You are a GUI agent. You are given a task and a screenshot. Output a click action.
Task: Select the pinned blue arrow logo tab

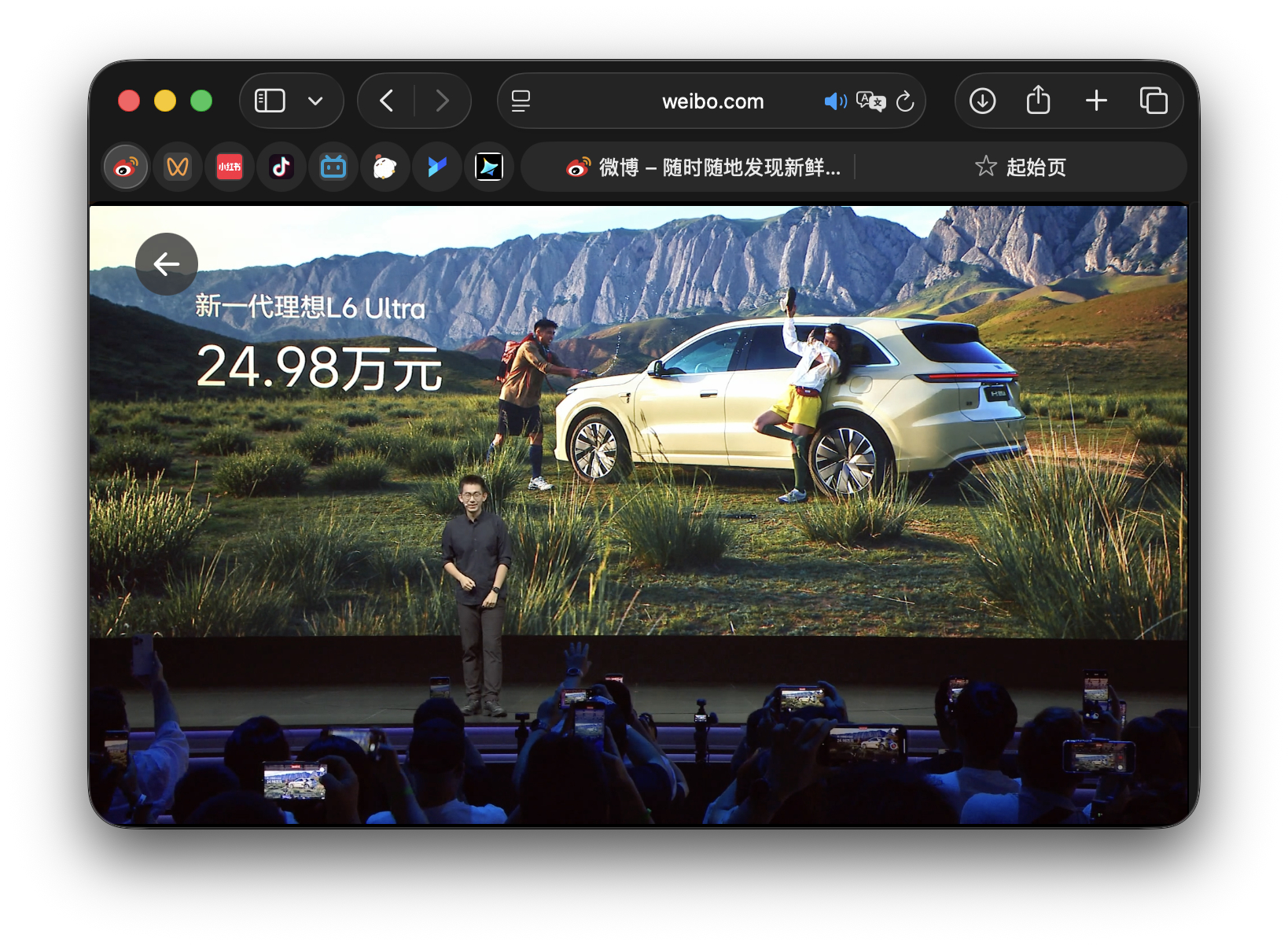(x=437, y=167)
